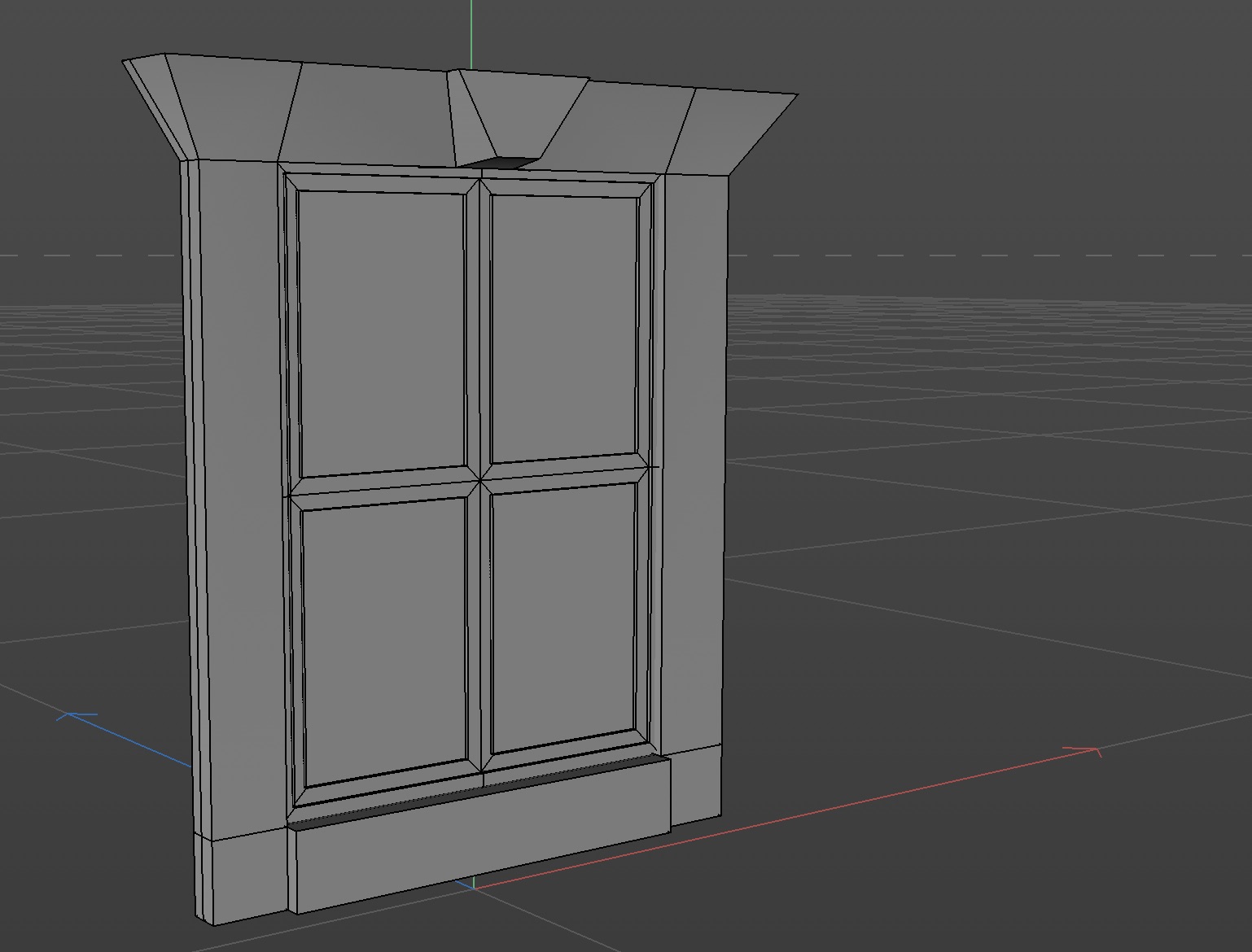Click the dark gap strip above the sill
The image size is (1252, 952).
point(480,792)
